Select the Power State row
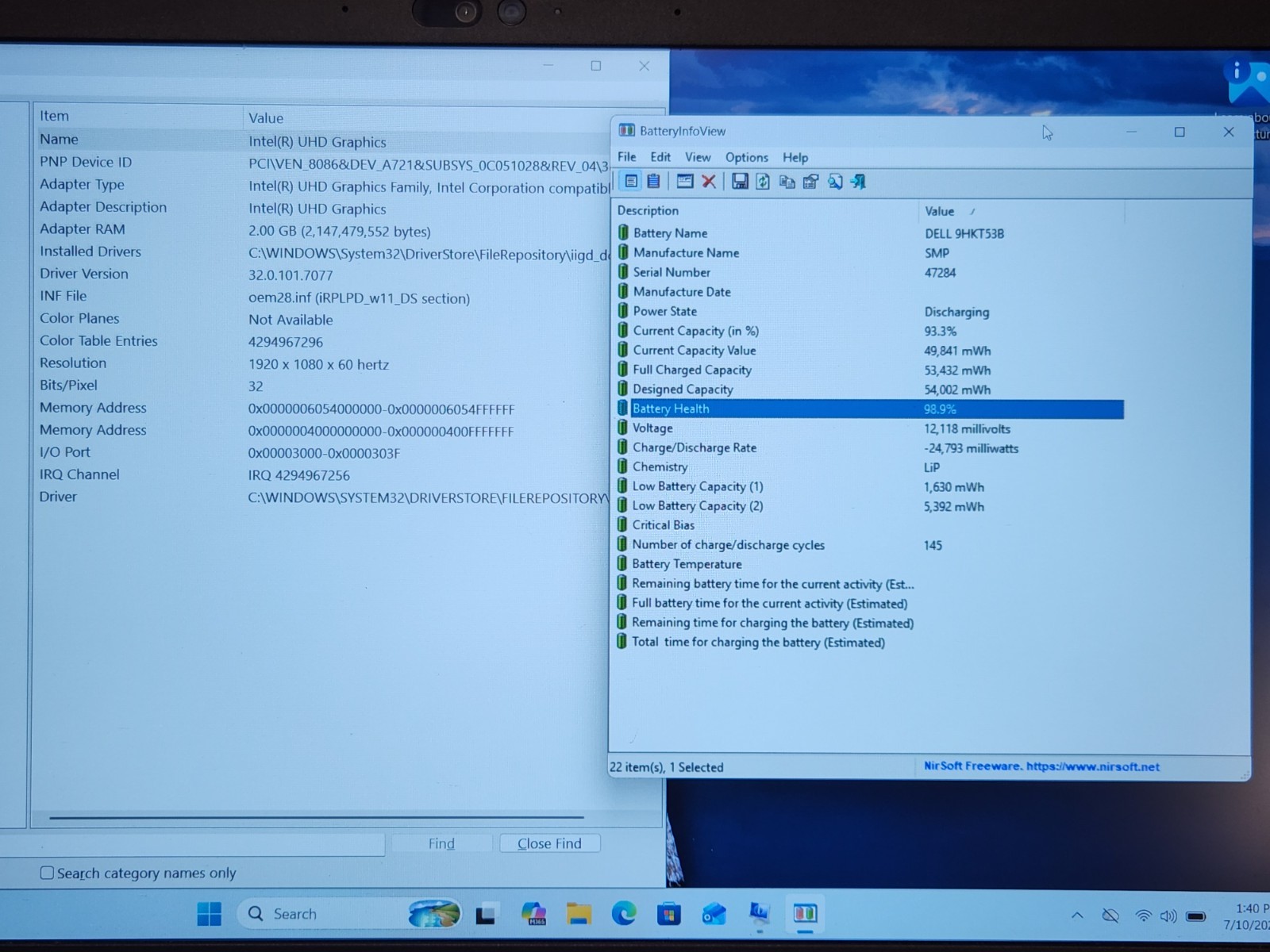The width and height of the screenshot is (1270, 952). tap(869, 312)
